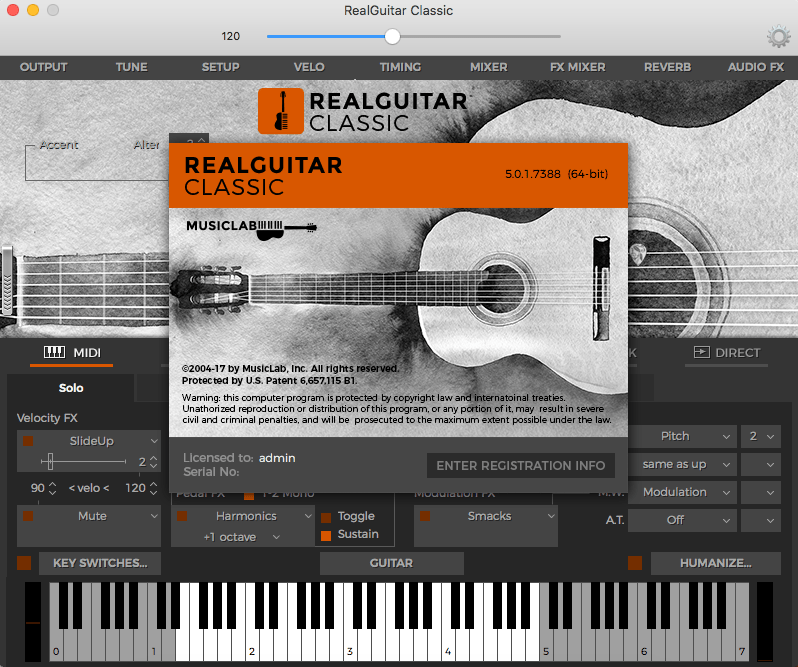Open the TUNE menu
The height and width of the screenshot is (667, 798).
tap(131, 67)
